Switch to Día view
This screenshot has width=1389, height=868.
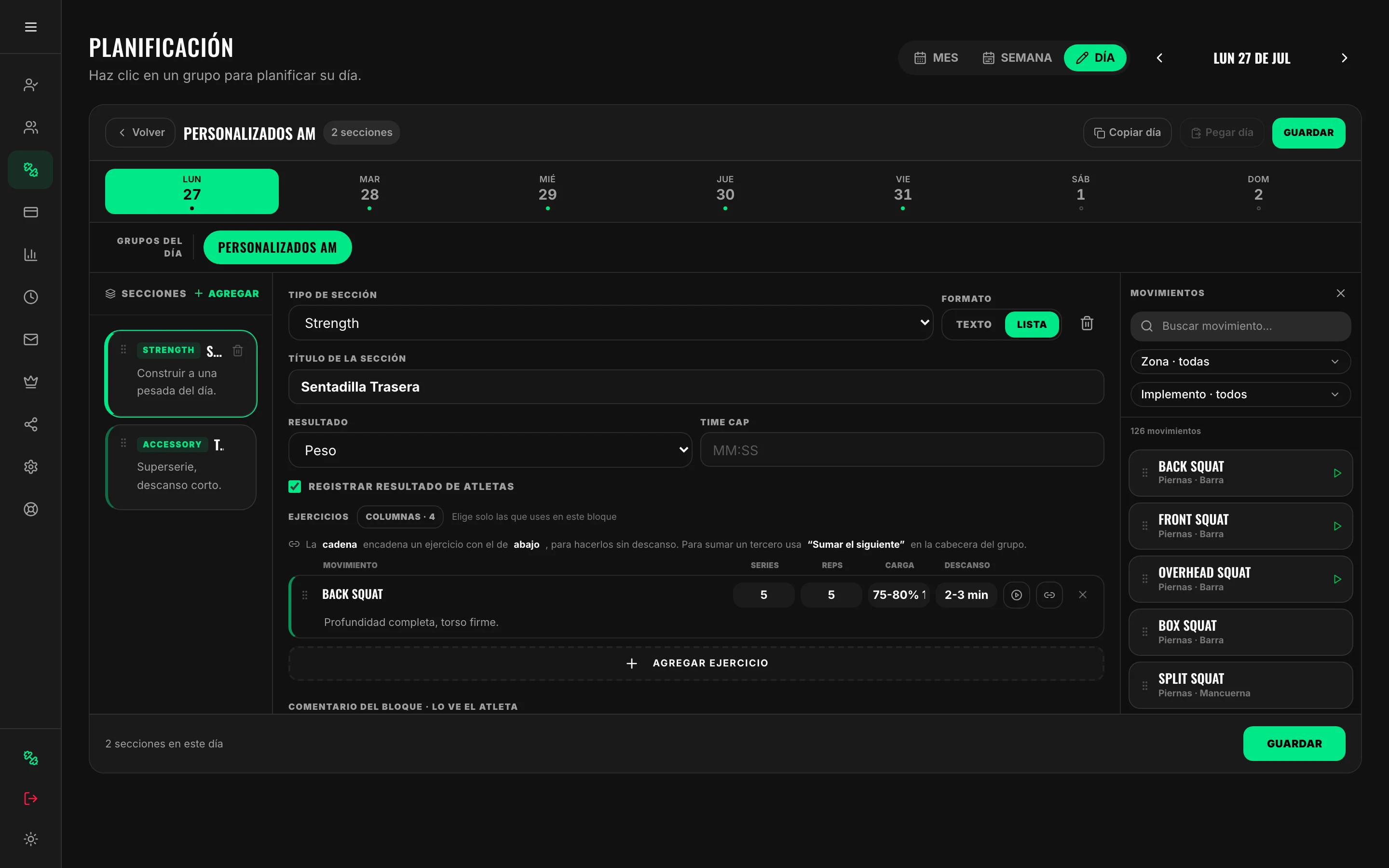tap(1094, 58)
